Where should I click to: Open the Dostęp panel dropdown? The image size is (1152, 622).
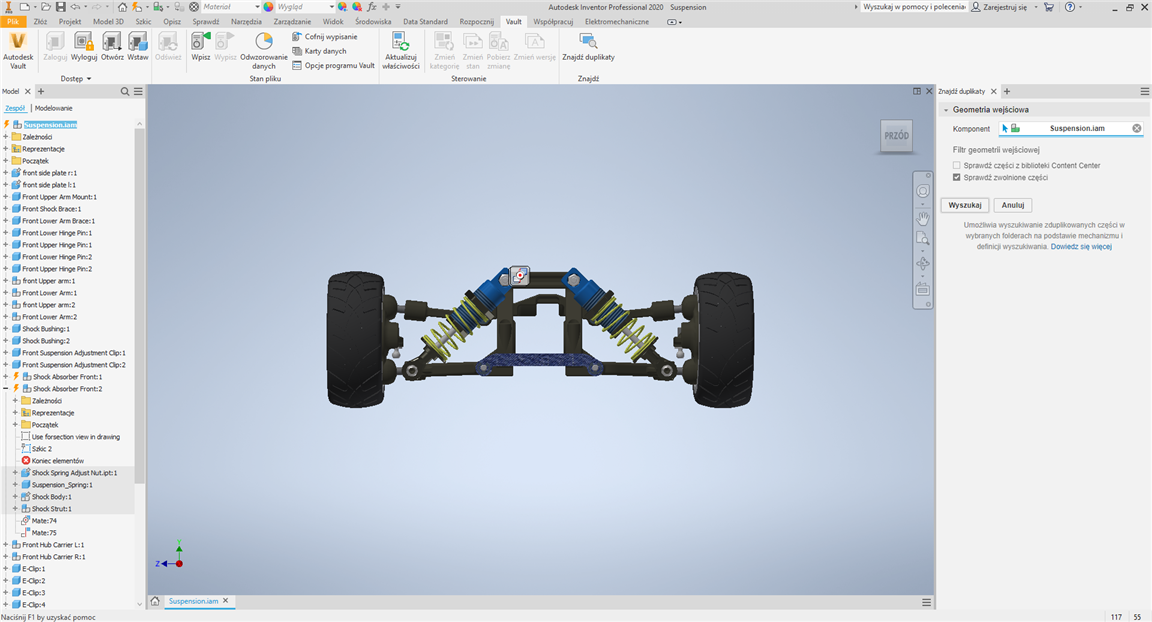[x=76, y=79]
